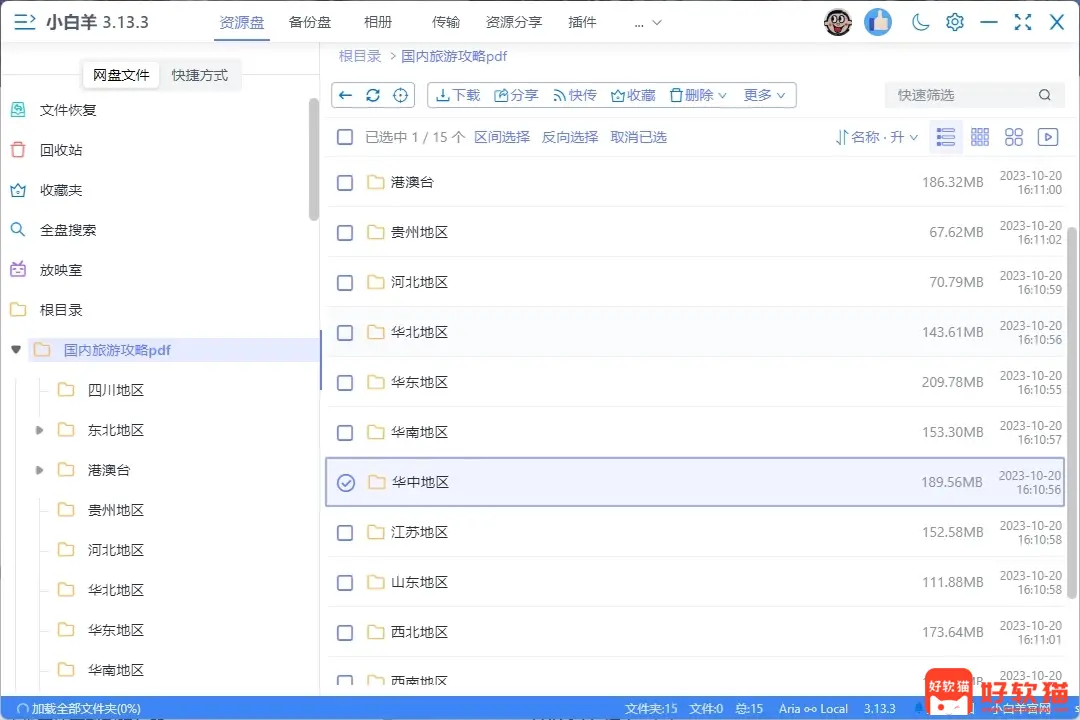Open the 名称·升 sort order dropdown
Screen dimensions: 1080x720
click(x=877, y=137)
